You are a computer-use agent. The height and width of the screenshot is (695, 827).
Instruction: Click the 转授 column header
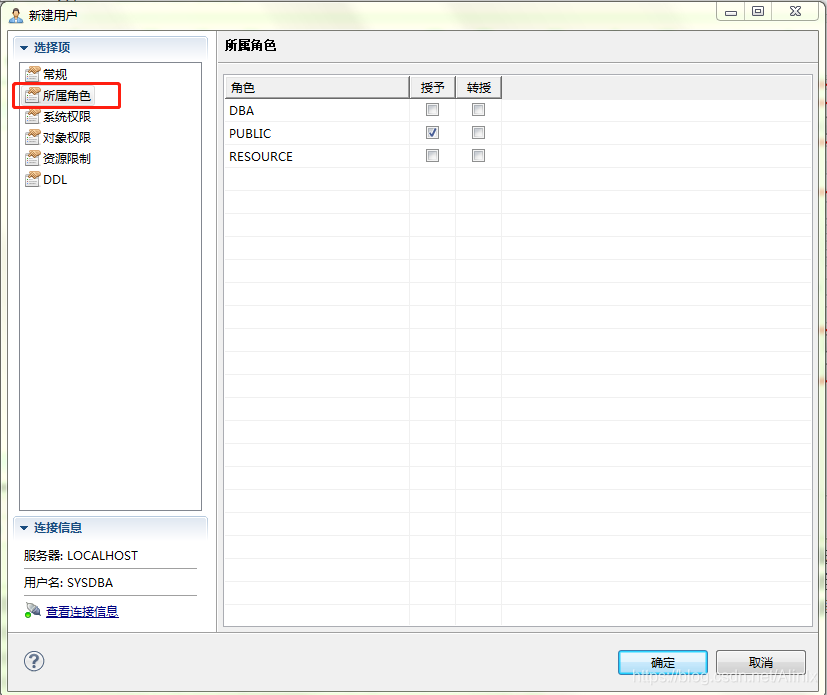coord(478,88)
